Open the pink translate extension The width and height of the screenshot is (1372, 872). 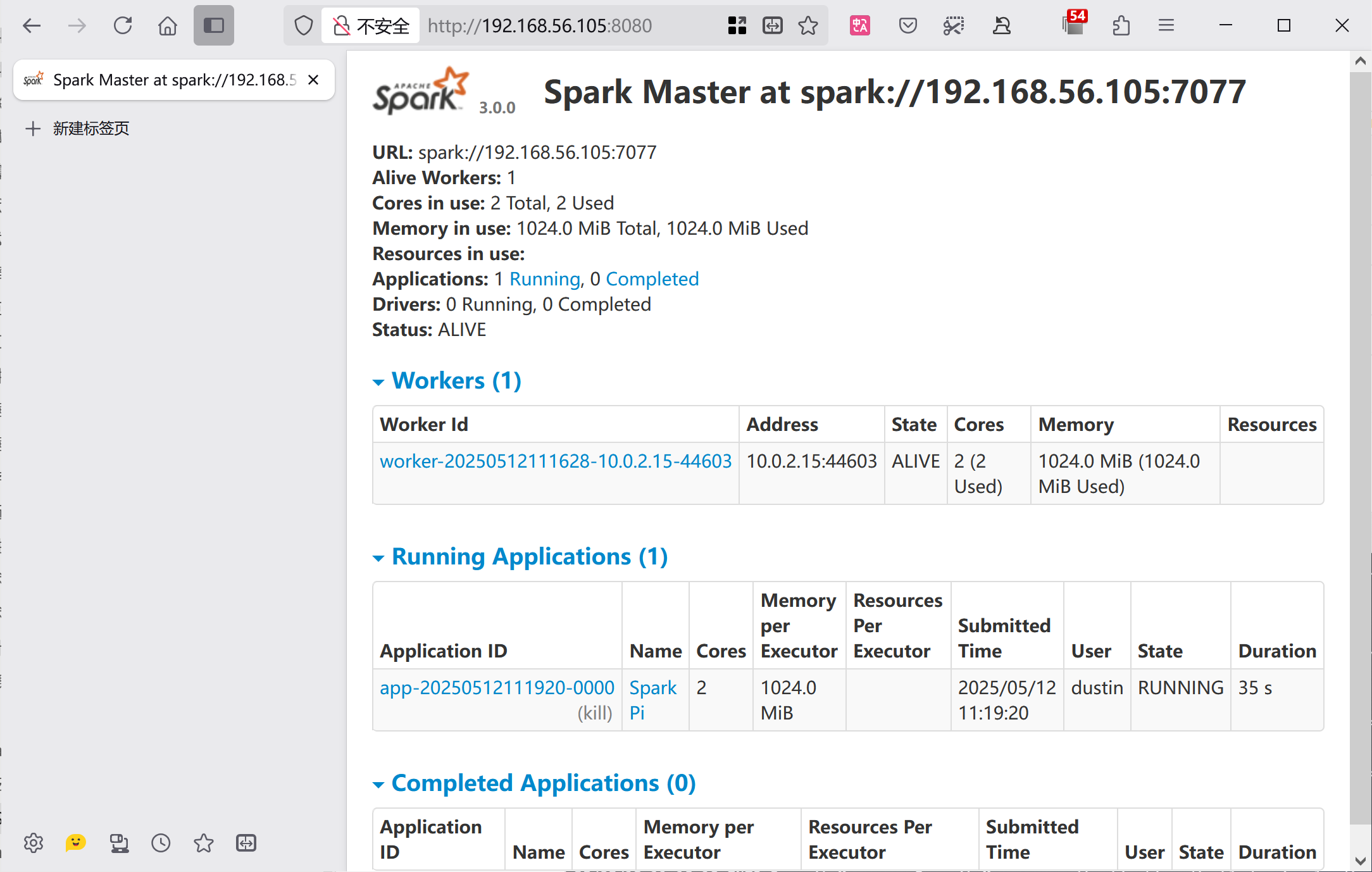[860, 26]
